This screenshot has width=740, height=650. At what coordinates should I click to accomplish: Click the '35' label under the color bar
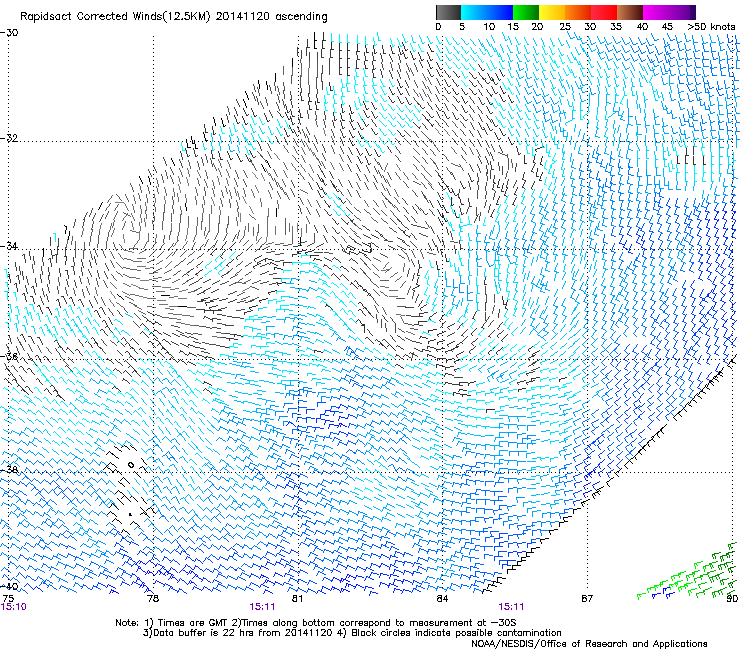tap(616, 27)
